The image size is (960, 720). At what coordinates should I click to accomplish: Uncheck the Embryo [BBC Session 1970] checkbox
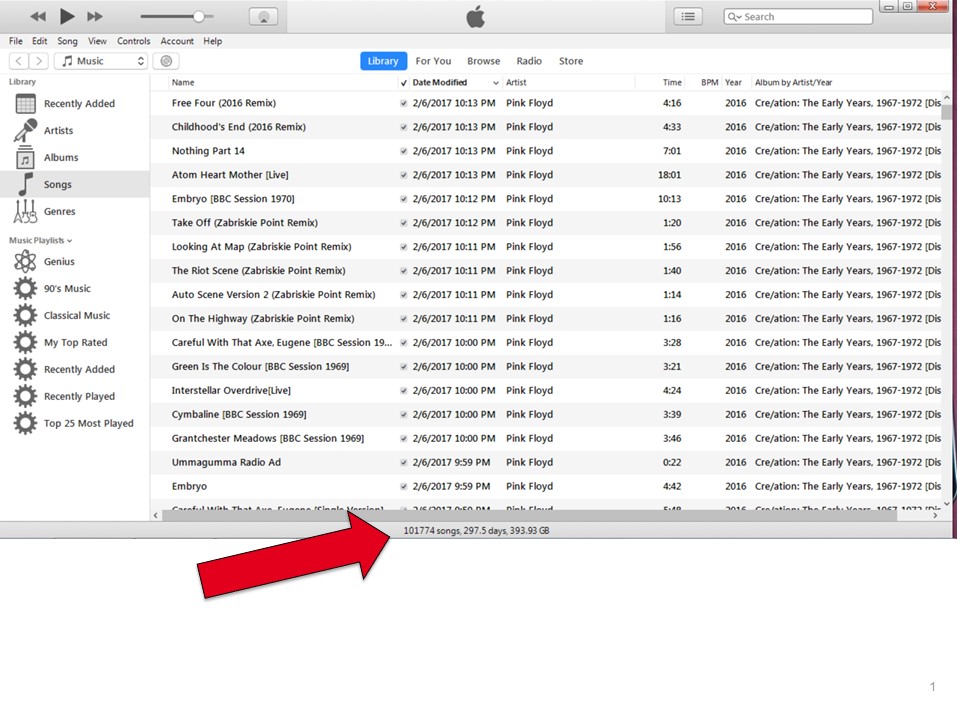coord(403,199)
